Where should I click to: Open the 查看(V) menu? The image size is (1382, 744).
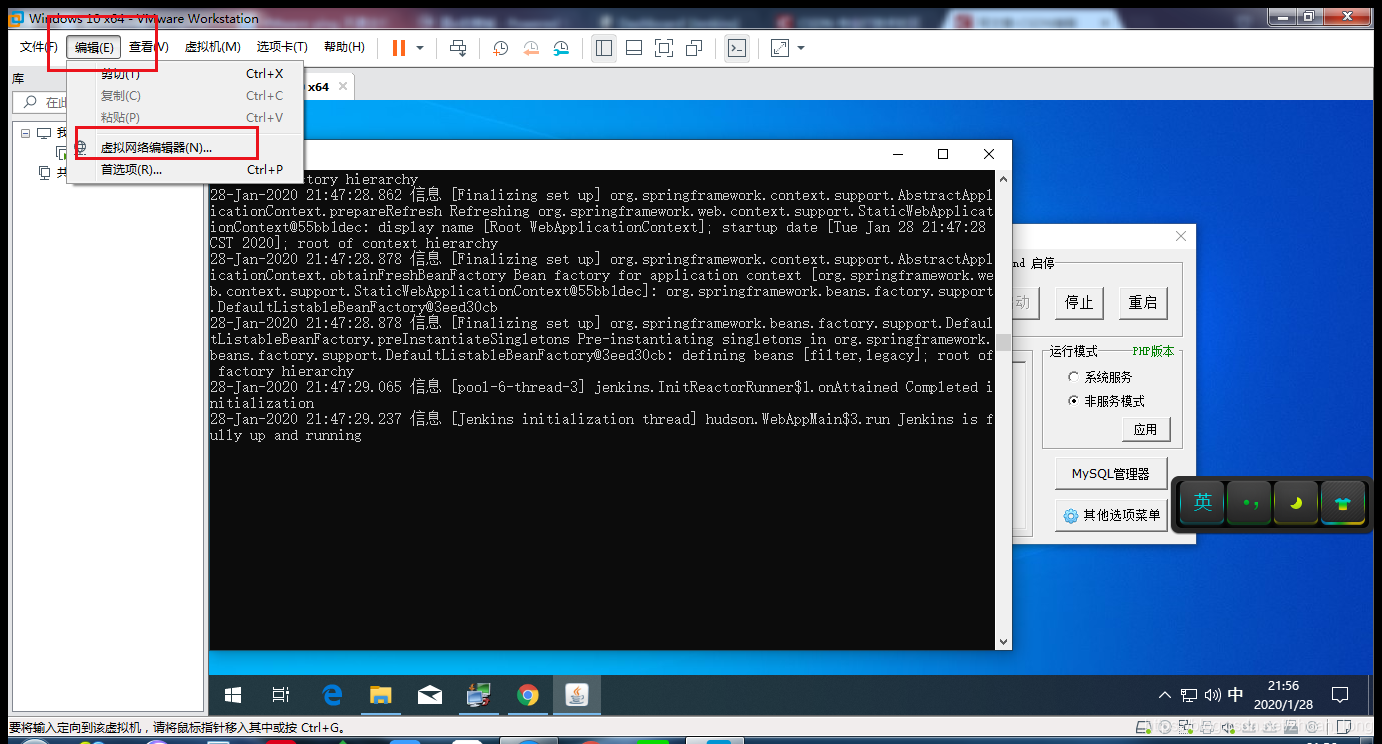148,47
